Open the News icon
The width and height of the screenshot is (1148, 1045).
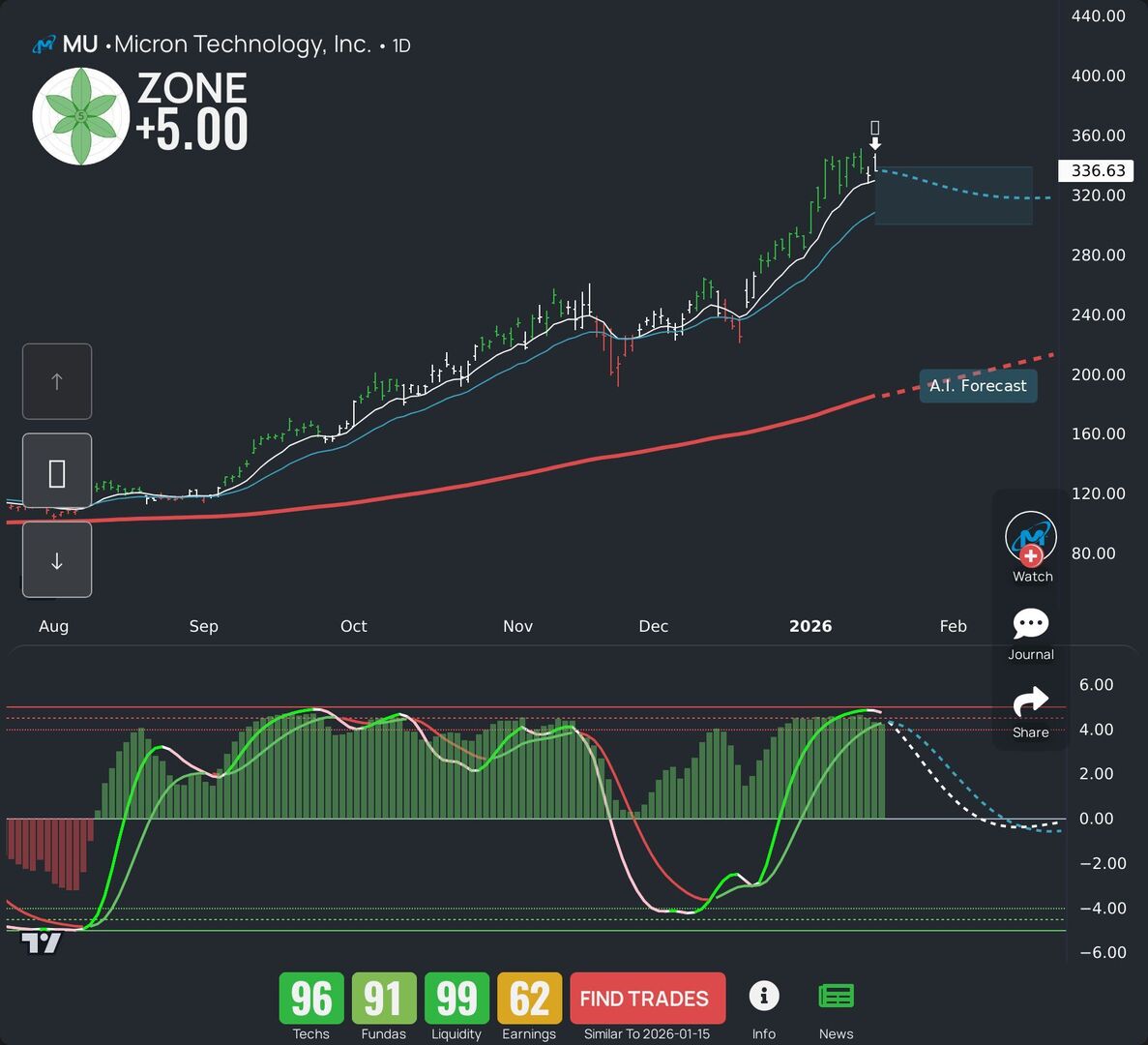tap(837, 997)
